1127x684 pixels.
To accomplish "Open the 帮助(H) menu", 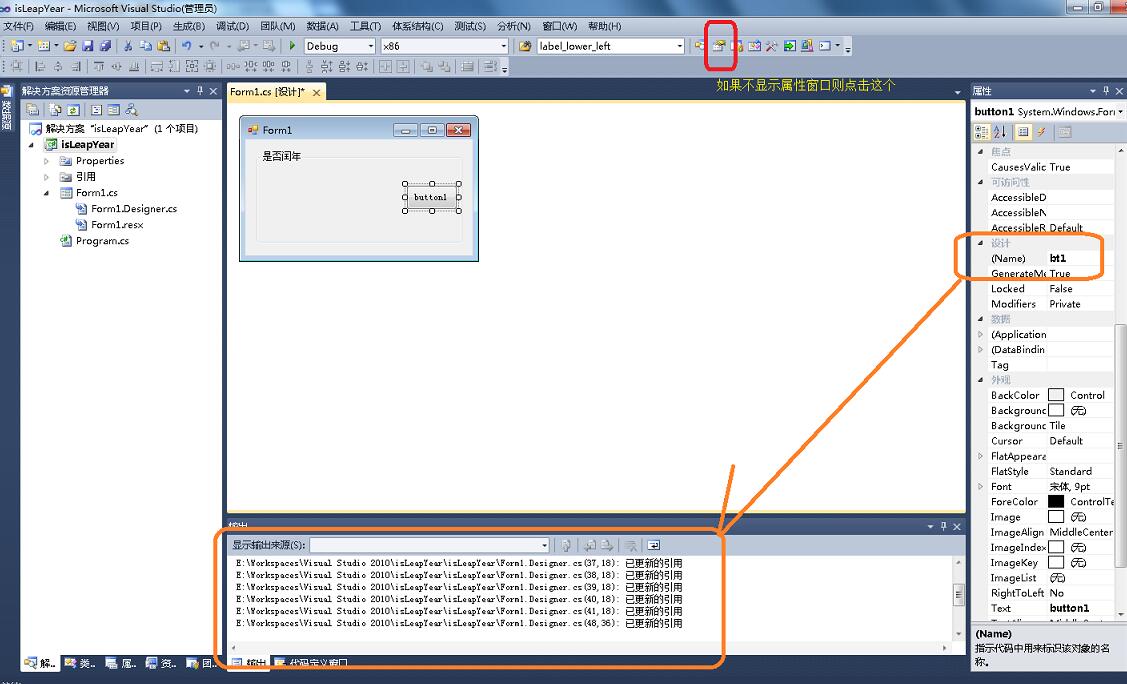I will tap(604, 26).
